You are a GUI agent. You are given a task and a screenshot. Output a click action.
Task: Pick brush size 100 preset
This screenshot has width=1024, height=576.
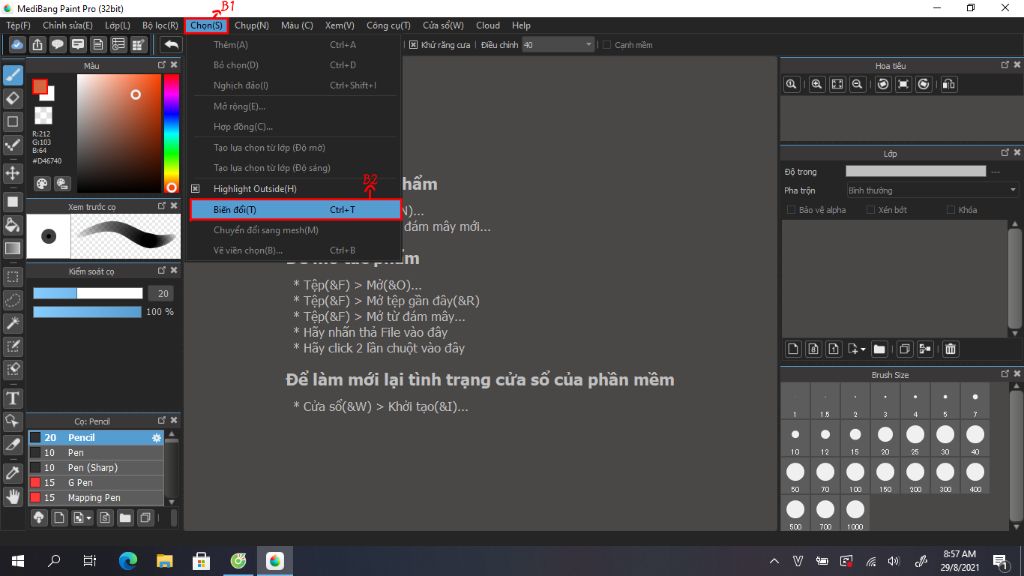(x=855, y=476)
